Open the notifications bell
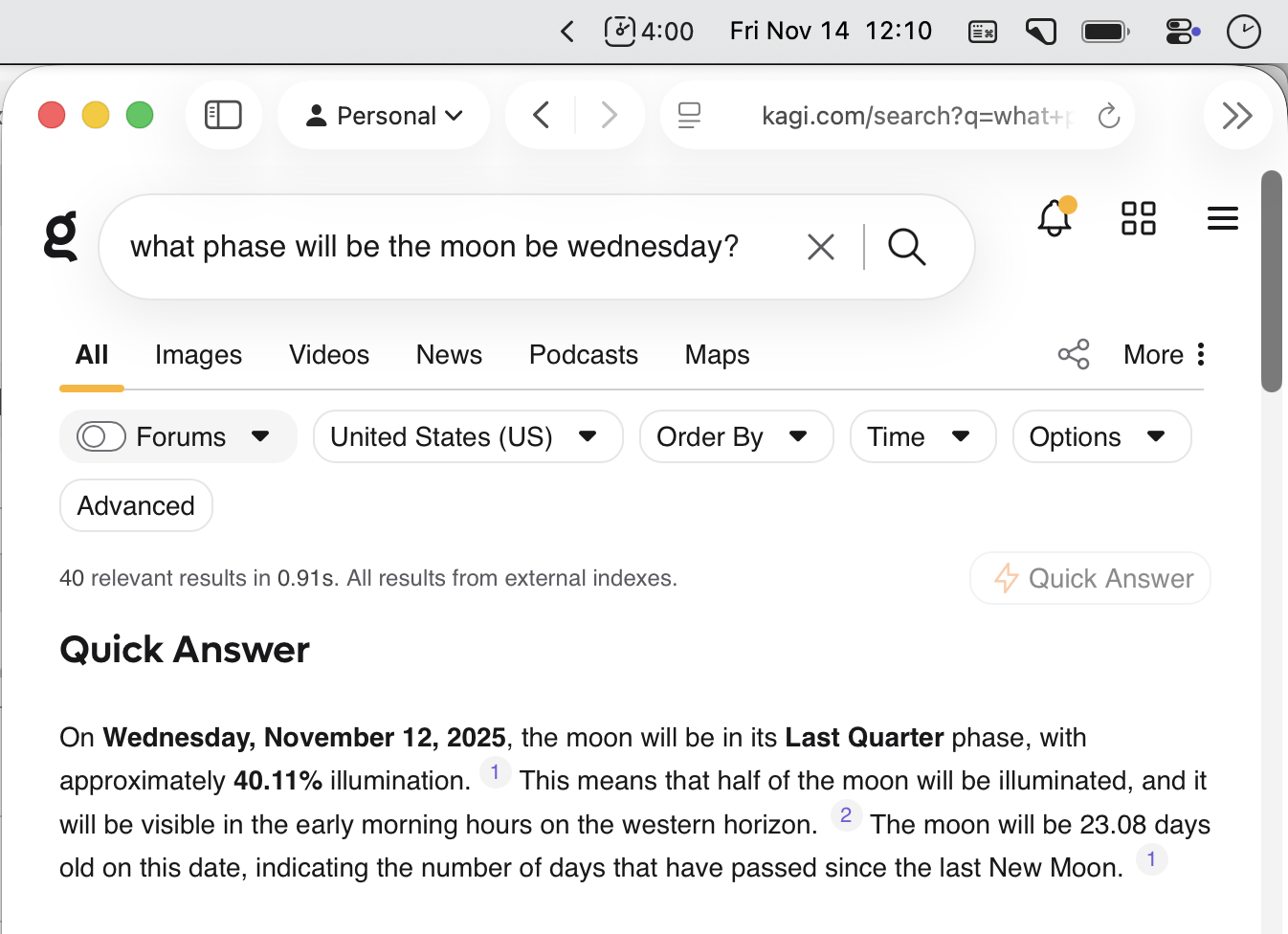The width and height of the screenshot is (1288, 934). [x=1055, y=218]
